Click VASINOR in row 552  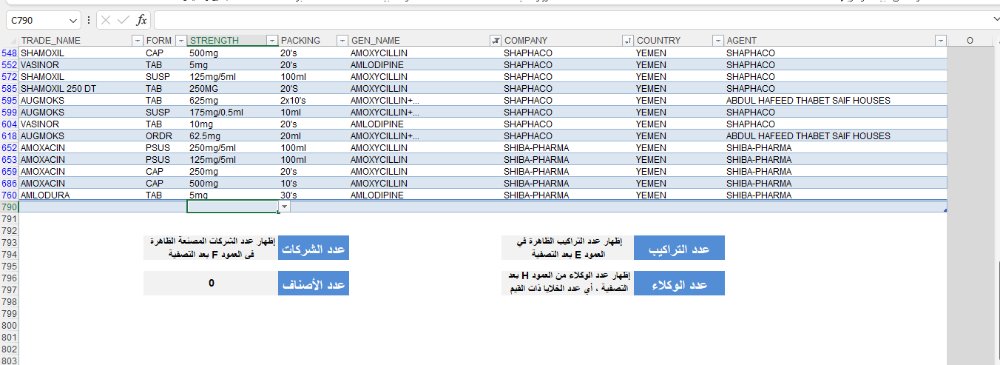pos(81,65)
